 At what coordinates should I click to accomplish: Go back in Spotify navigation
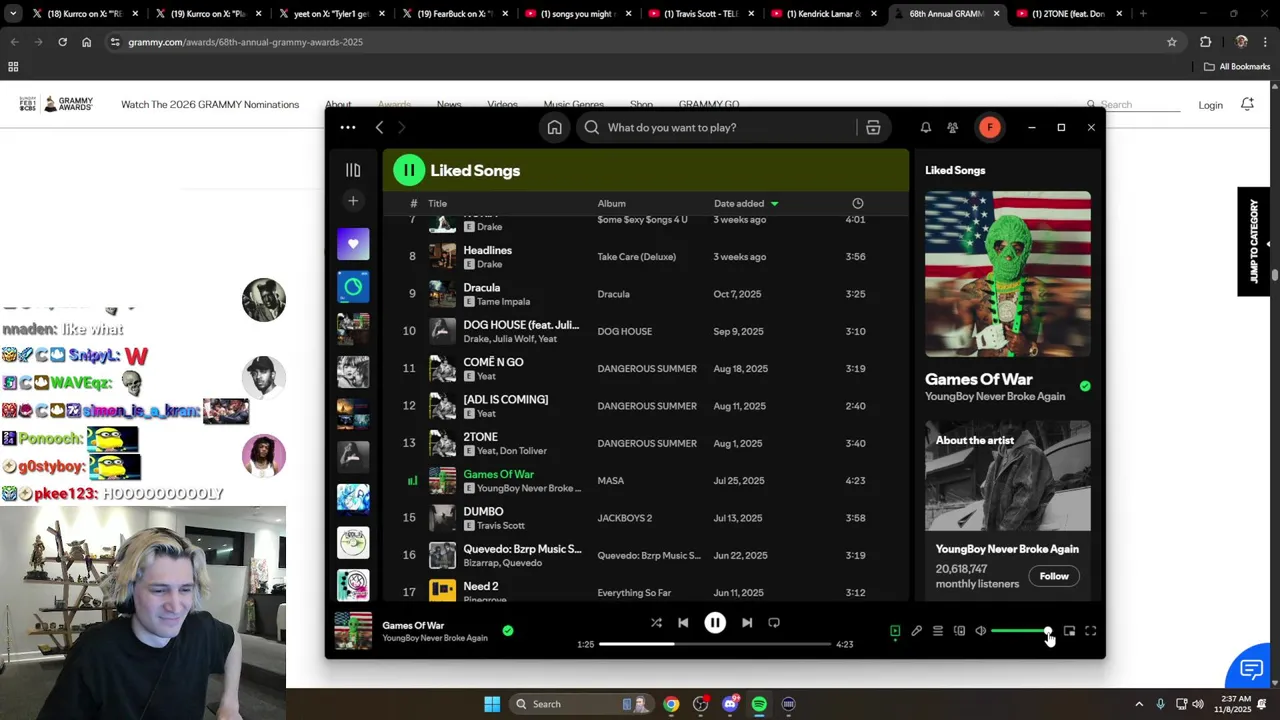coord(379,127)
